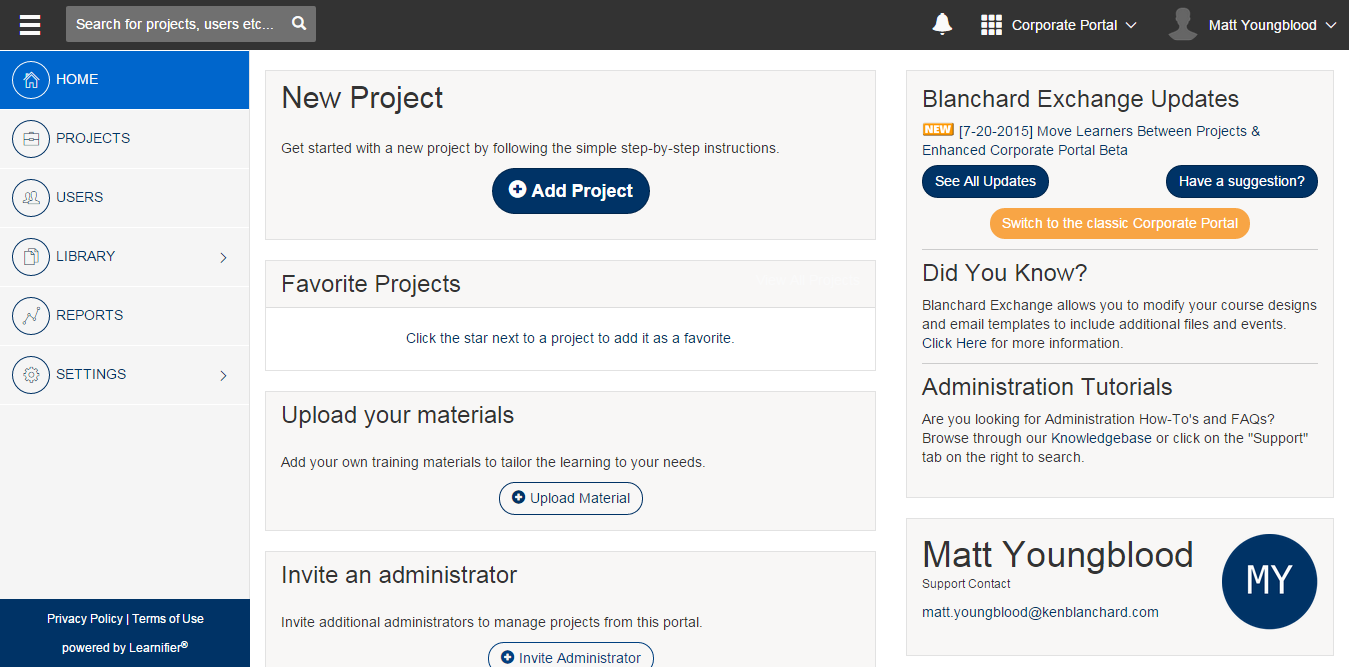Click the 'New Project' heading
Image resolution: width=1349 pixels, height=667 pixels.
pos(362,98)
